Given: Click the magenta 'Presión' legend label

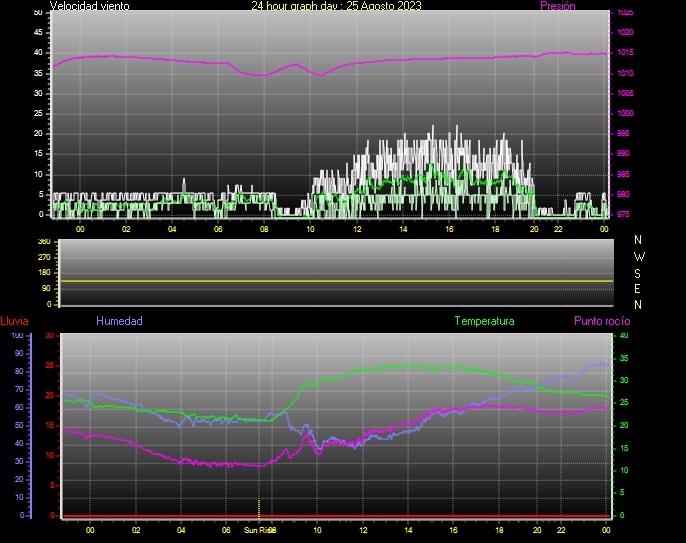Looking at the screenshot, I should (x=558, y=6).
